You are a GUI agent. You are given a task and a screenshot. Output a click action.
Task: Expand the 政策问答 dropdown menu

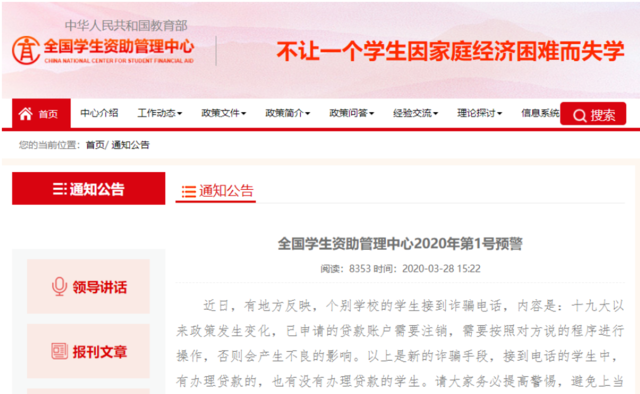(x=352, y=113)
